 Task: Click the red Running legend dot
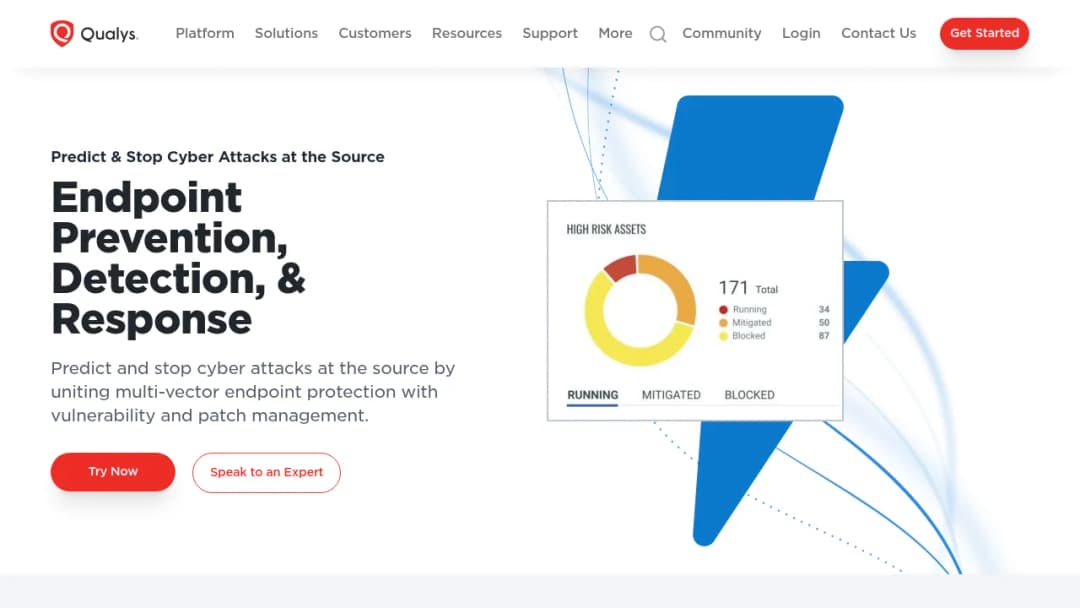pyautogui.click(x=723, y=310)
